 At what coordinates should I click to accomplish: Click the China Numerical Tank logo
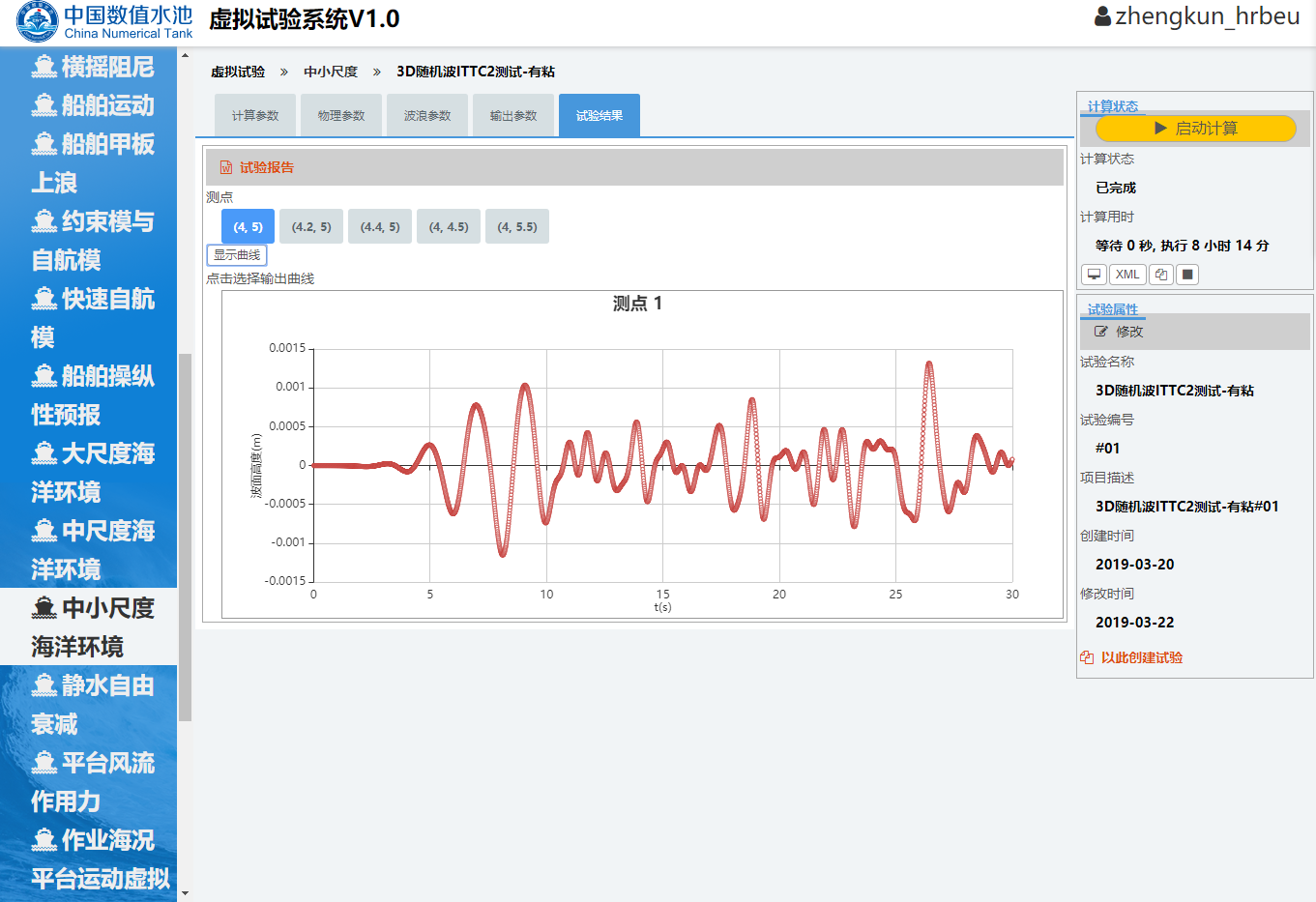[38, 21]
